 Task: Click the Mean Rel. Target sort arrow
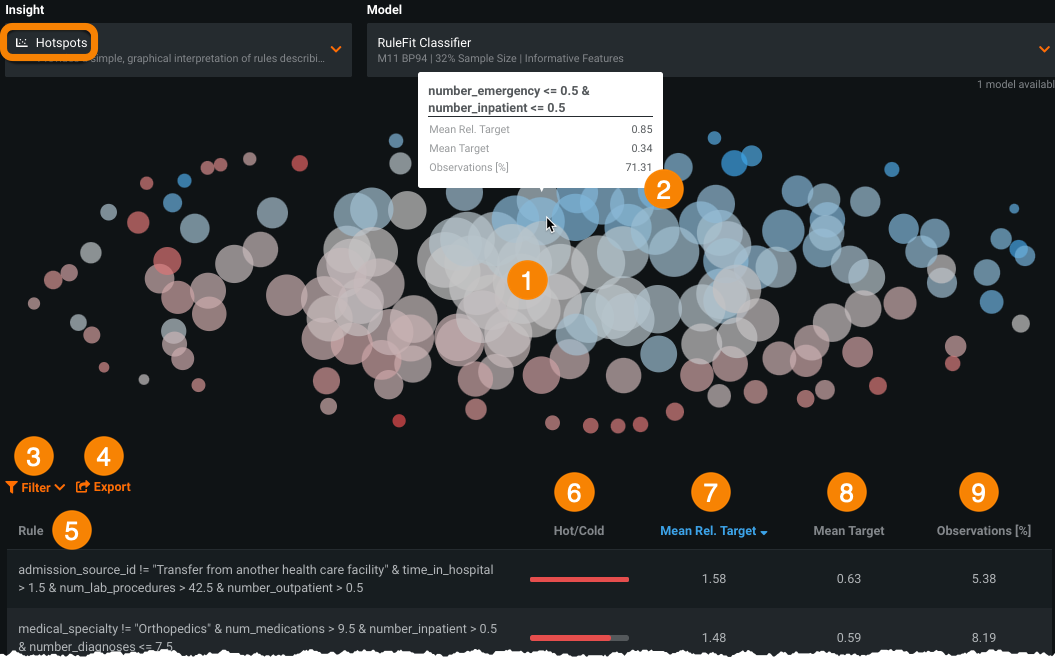click(764, 533)
